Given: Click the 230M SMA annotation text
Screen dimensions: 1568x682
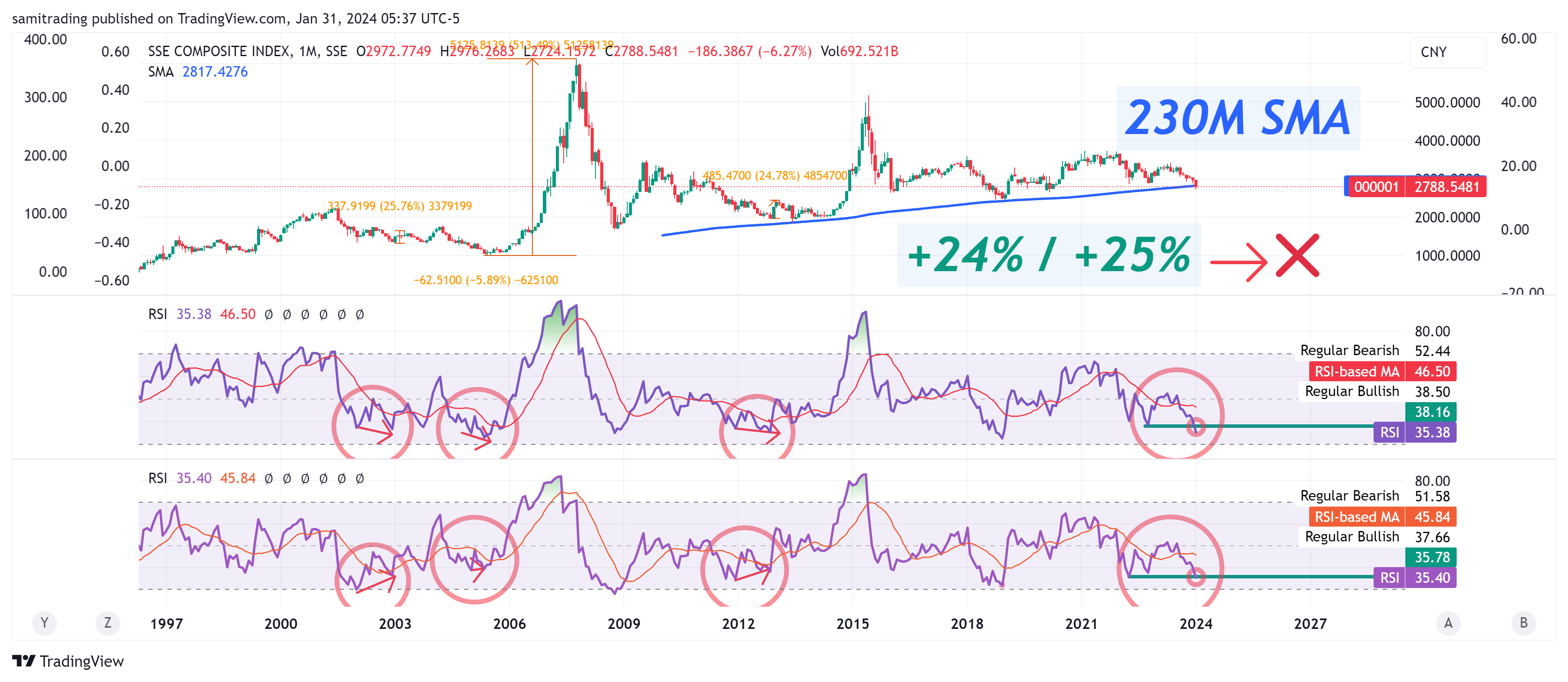Looking at the screenshot, I should point(1237,118).
